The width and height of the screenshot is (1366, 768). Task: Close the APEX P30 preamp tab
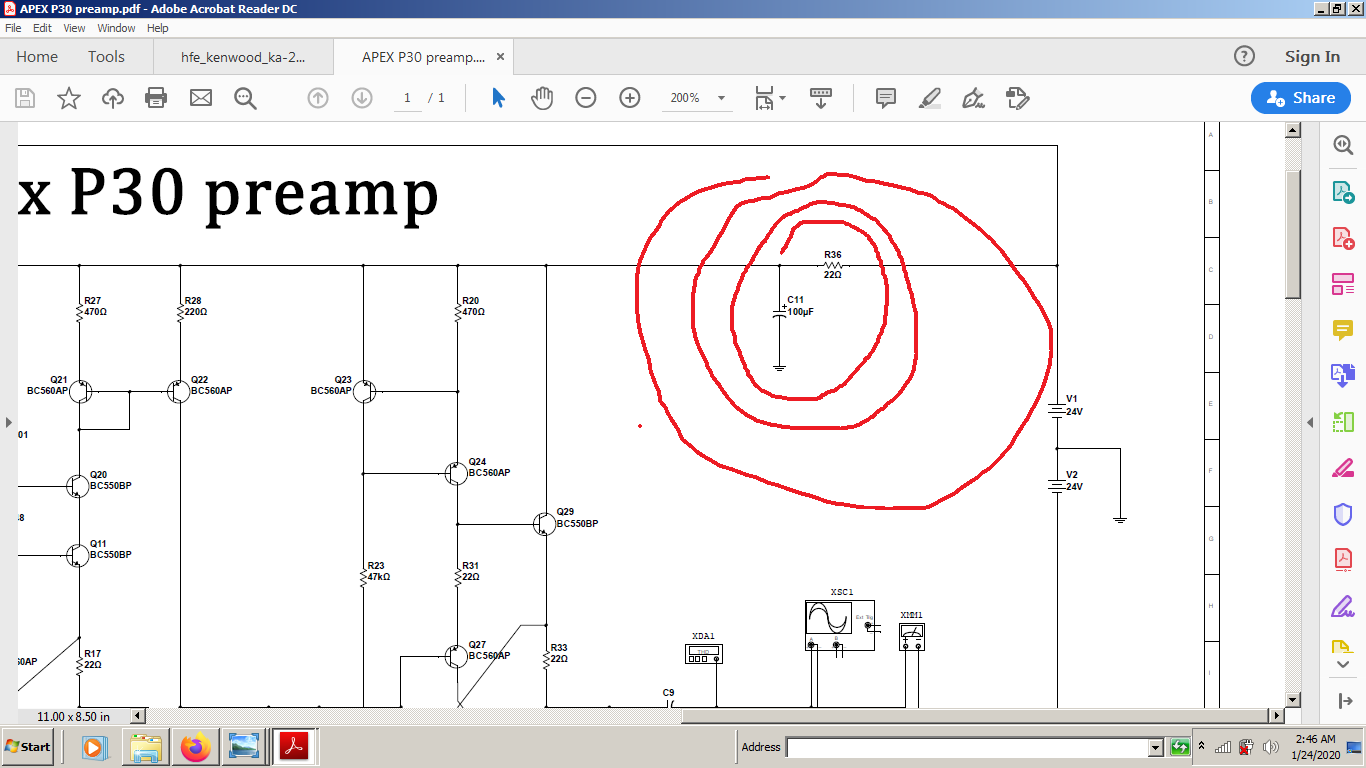pos(501,57)
